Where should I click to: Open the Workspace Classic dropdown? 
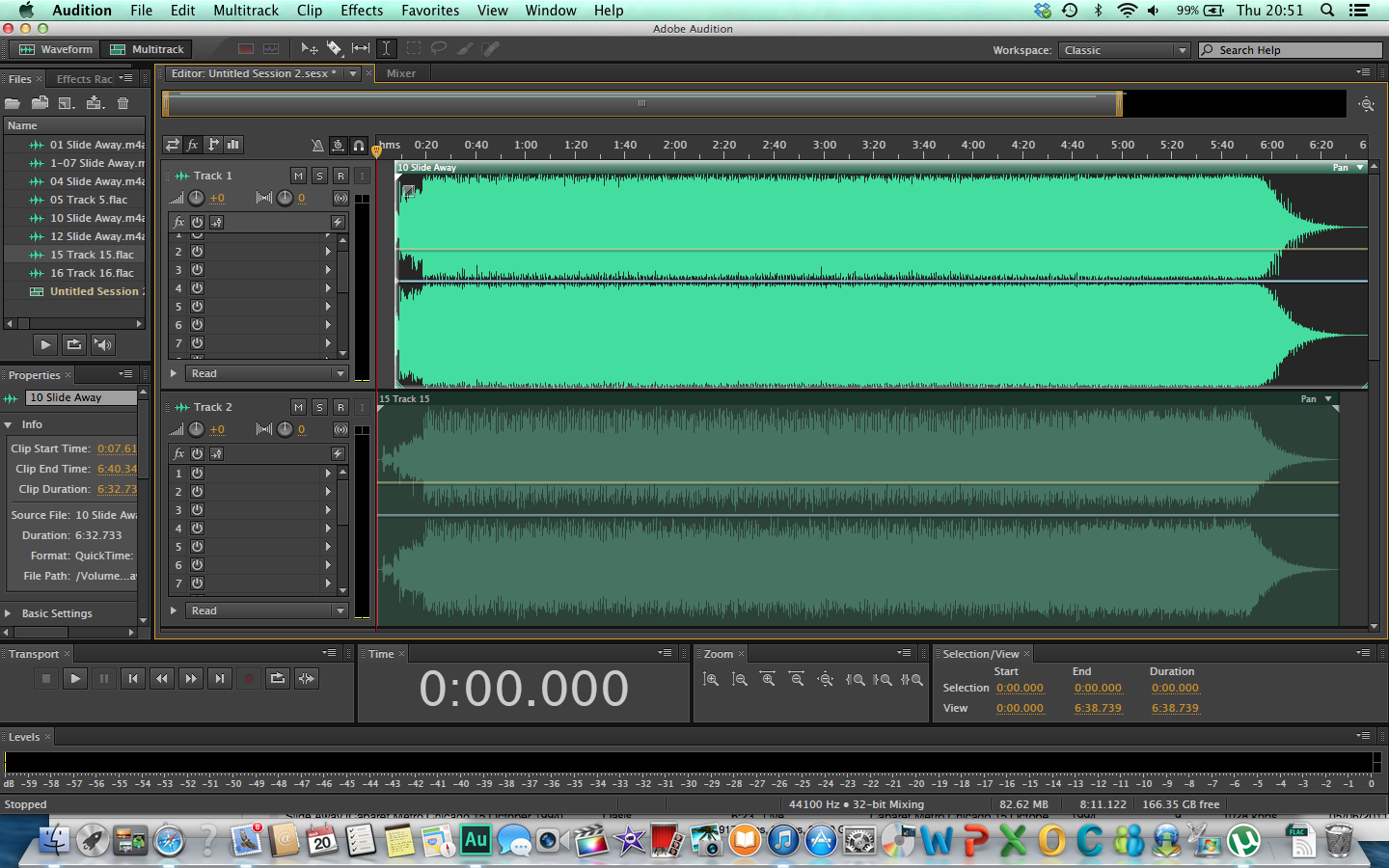[1125, 50]
